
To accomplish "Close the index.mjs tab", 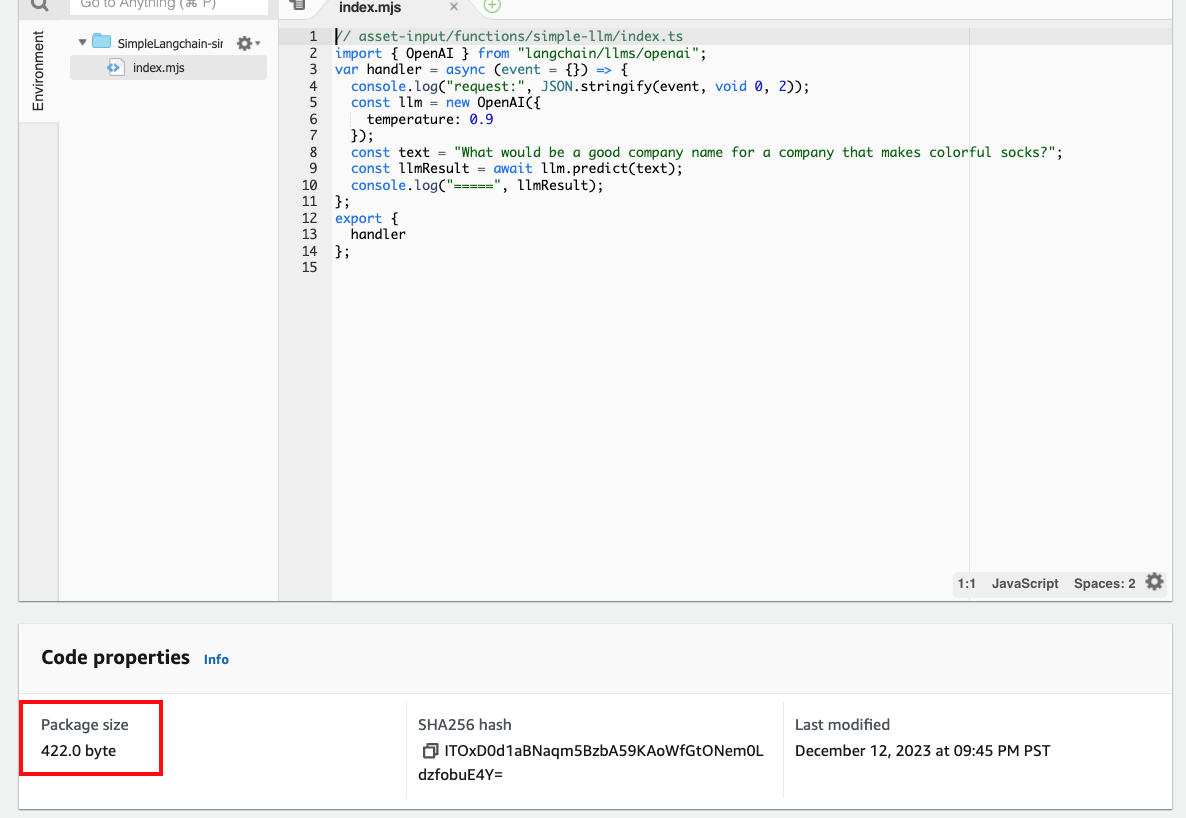I will [454, 7].
